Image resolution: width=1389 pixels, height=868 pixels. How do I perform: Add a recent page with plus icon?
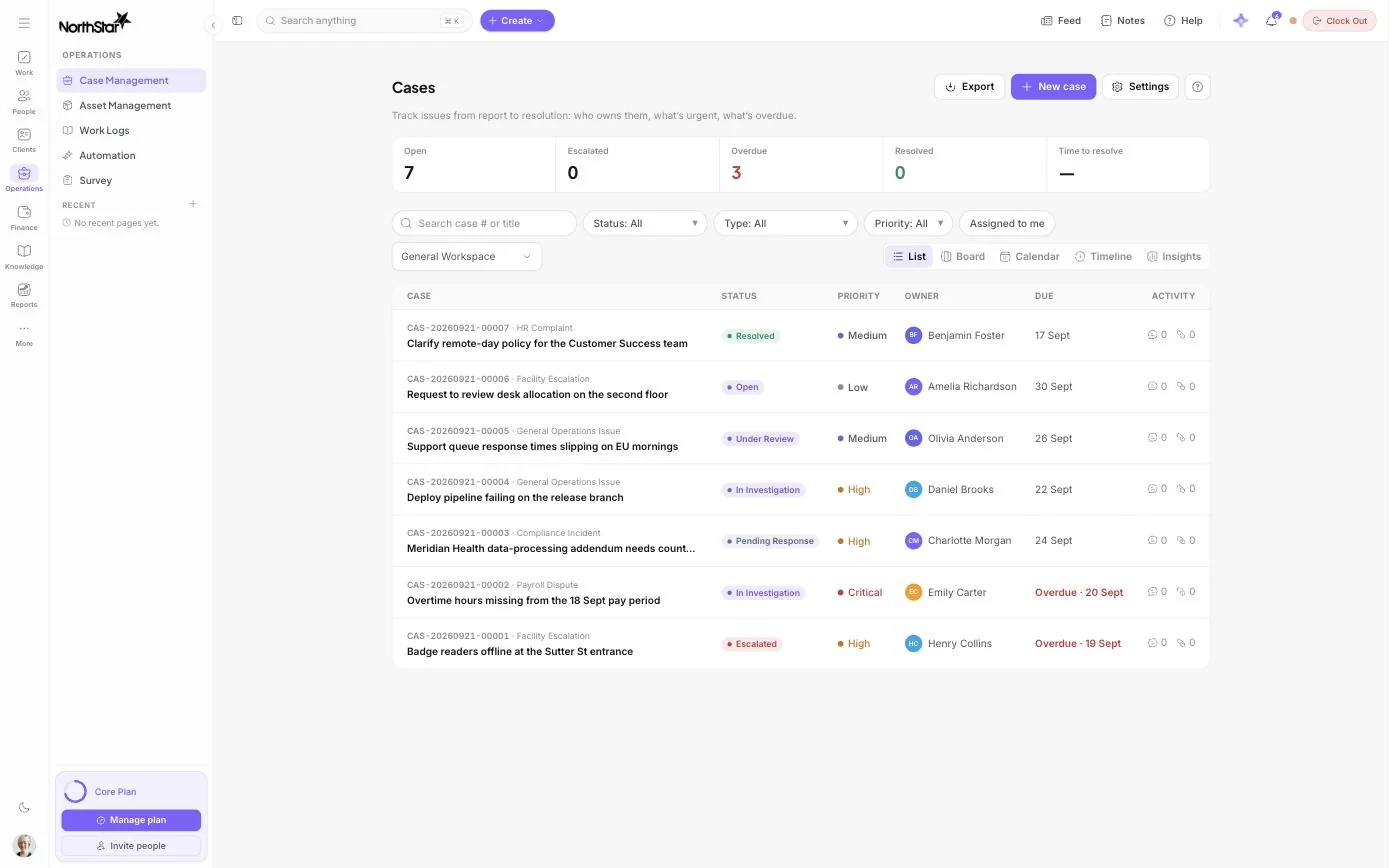193,204
